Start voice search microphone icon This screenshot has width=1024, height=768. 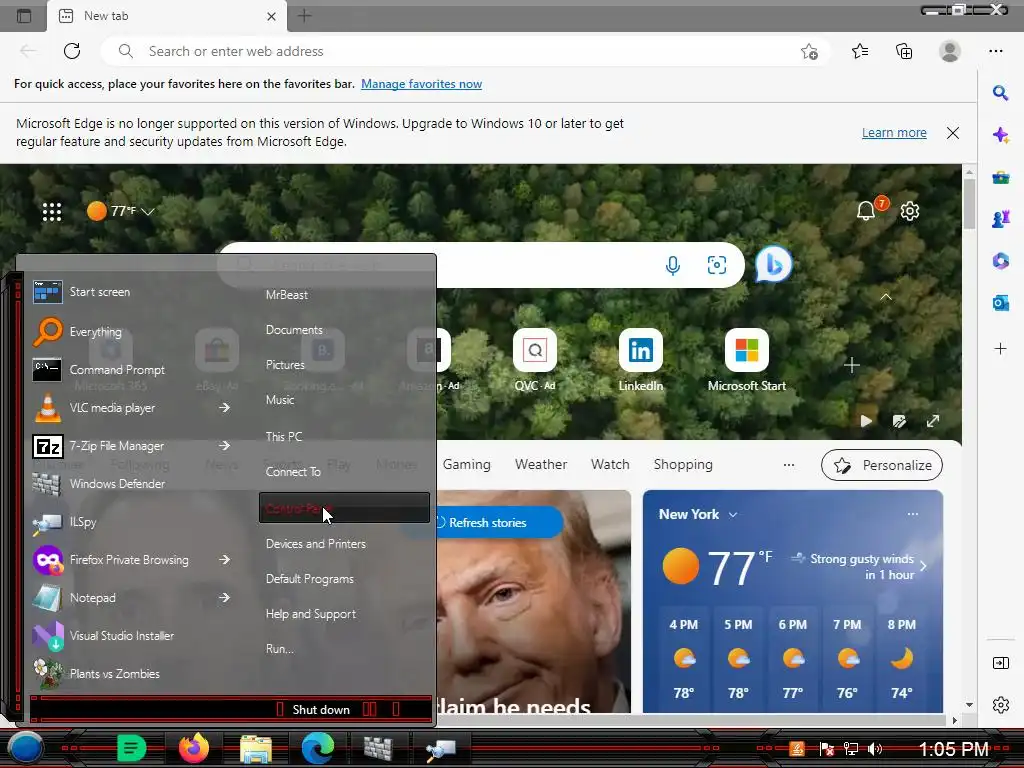click(673, 265)
